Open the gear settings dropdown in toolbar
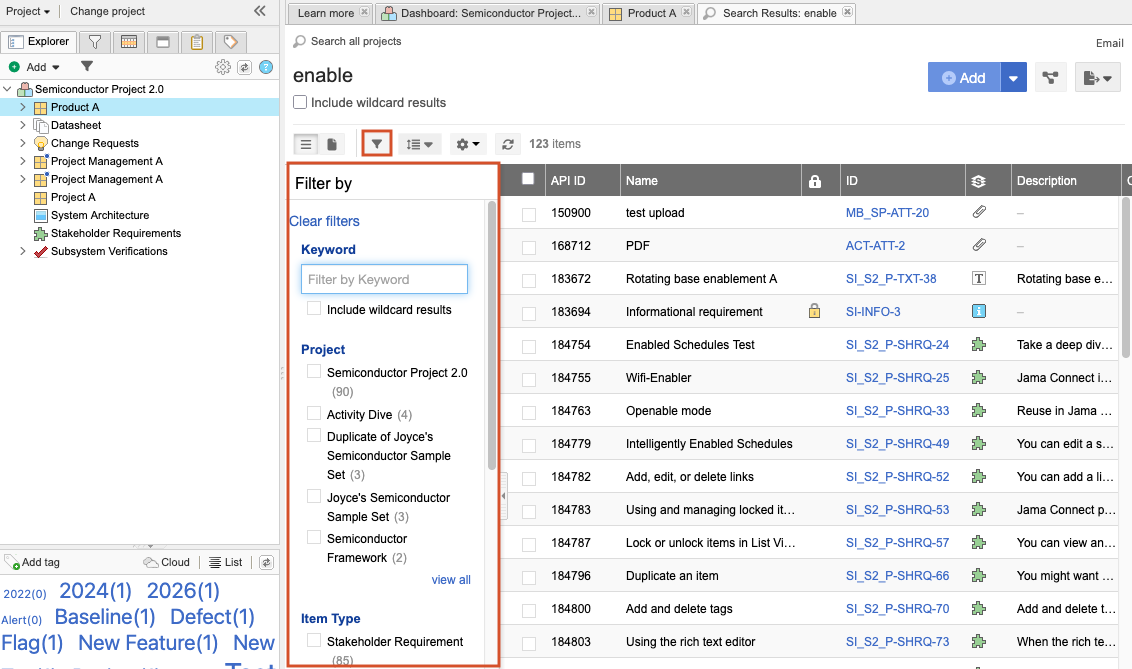 [468, 144]
